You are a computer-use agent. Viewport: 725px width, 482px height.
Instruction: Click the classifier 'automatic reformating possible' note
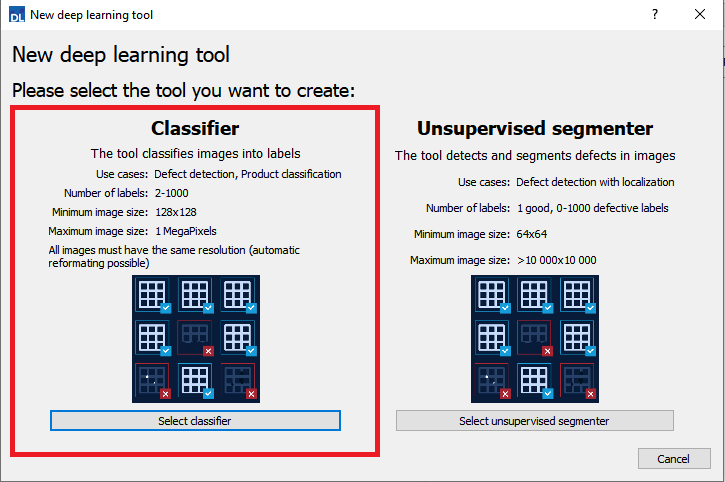[x=174, y=256]
